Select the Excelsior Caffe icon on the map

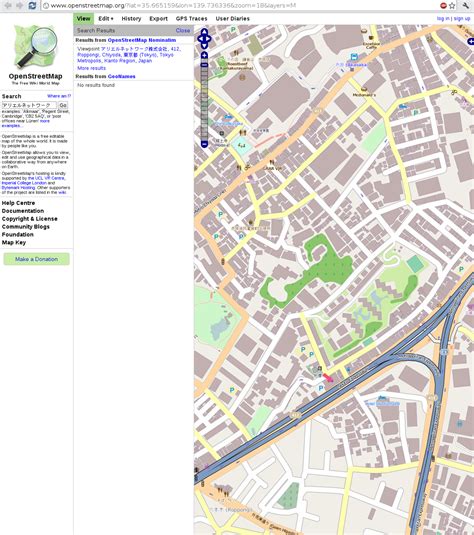click(371, 38)
